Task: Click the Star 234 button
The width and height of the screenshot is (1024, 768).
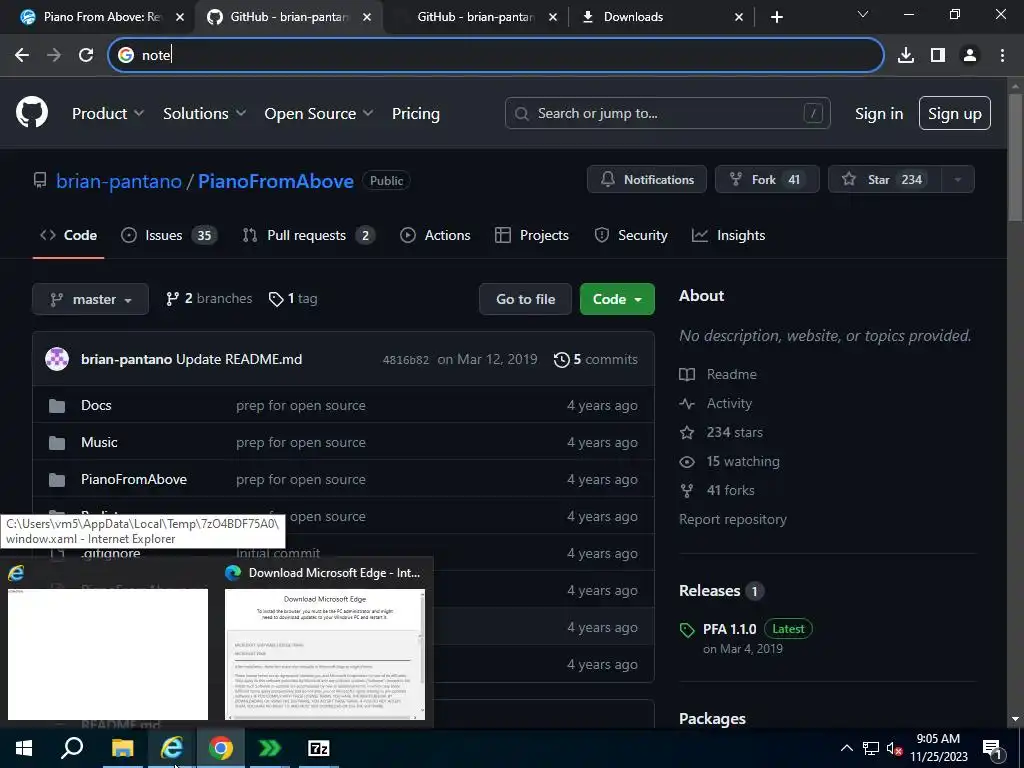Action: tap(885, 180)
